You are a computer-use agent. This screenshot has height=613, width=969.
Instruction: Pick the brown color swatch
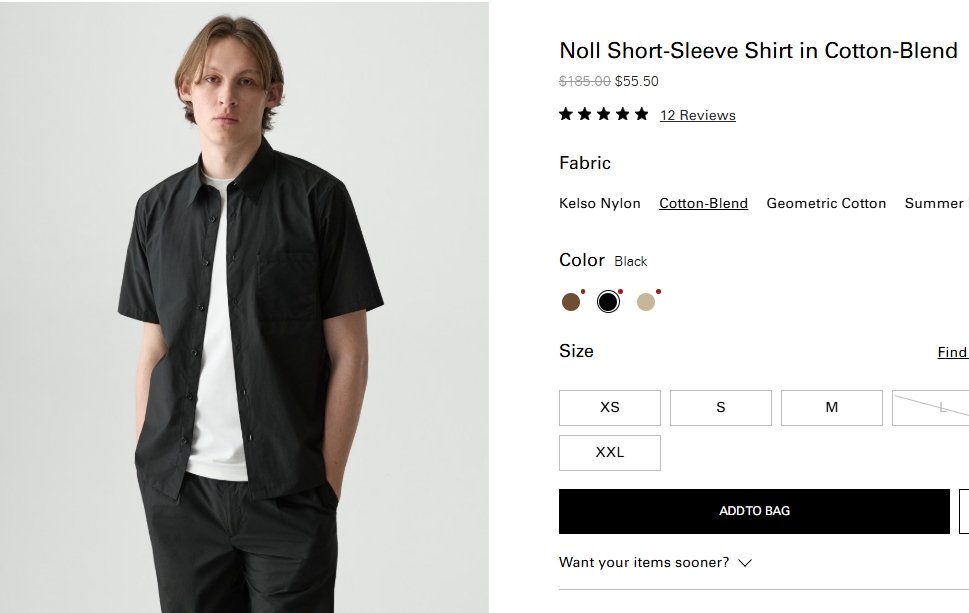click(x=571, y=302)
